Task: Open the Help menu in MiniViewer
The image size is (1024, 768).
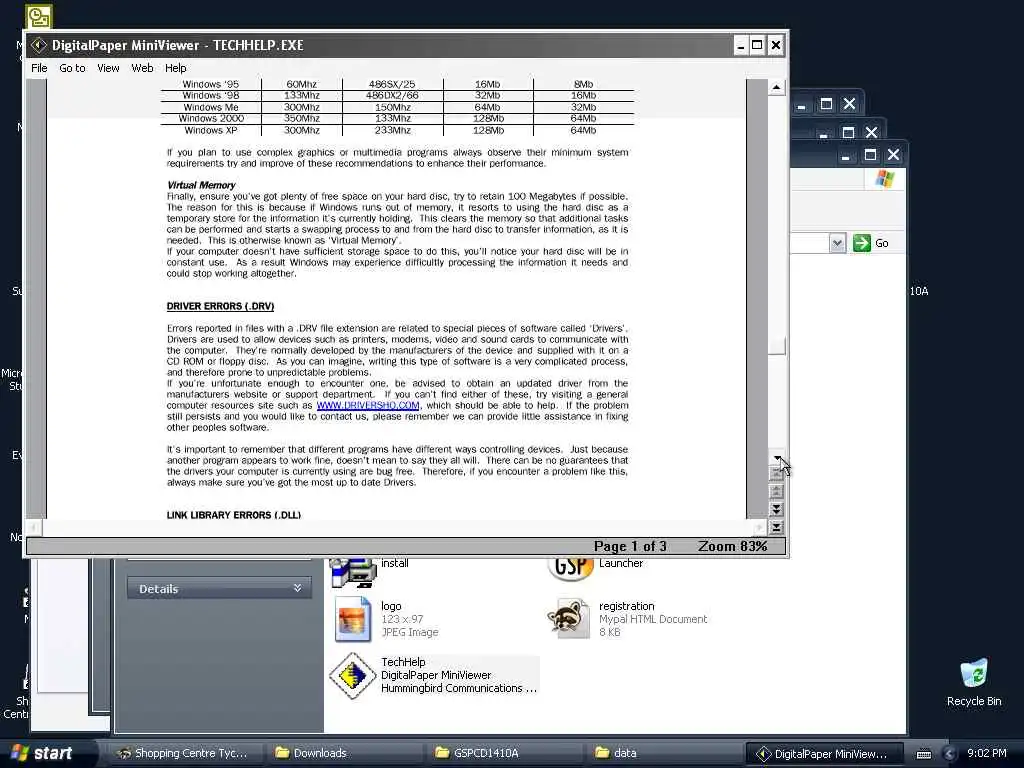Action: 175,68
